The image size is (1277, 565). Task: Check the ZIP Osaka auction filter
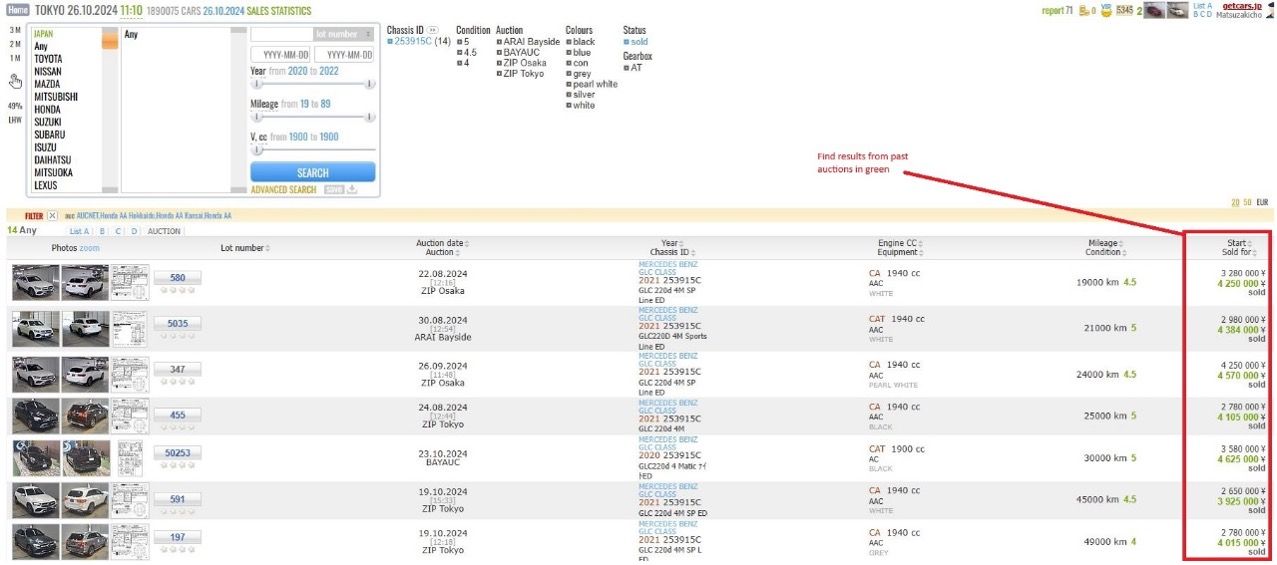coord(499,63)
